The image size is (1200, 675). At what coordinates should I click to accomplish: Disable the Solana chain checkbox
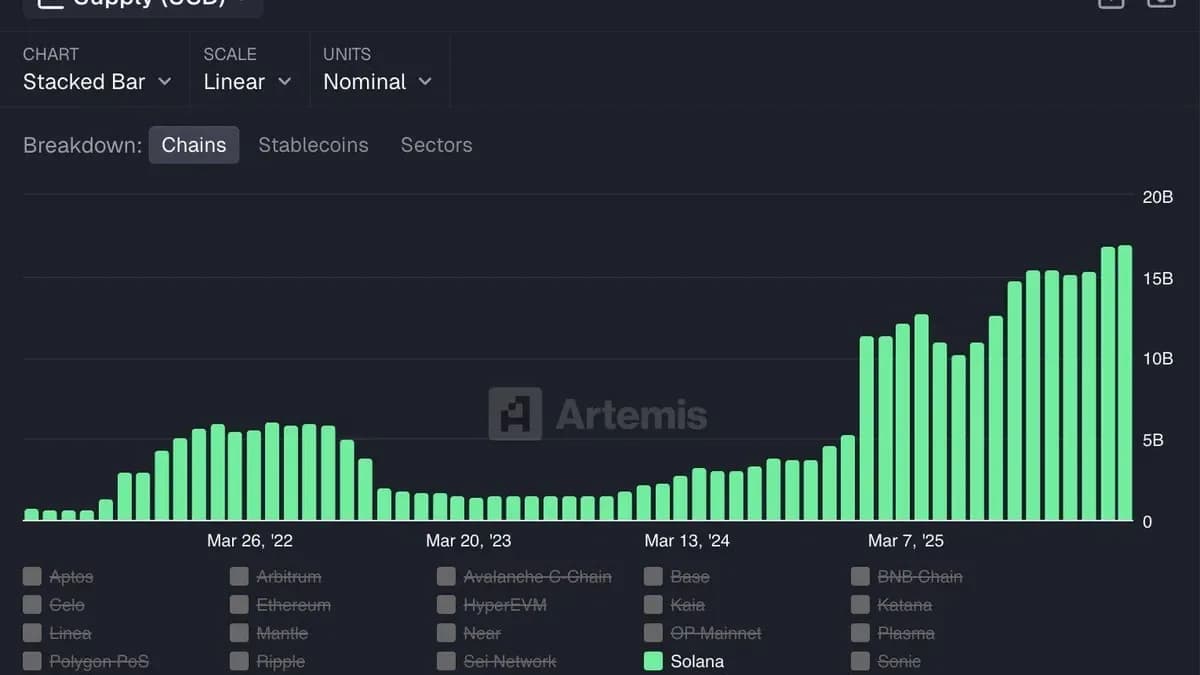pos(653,660)
